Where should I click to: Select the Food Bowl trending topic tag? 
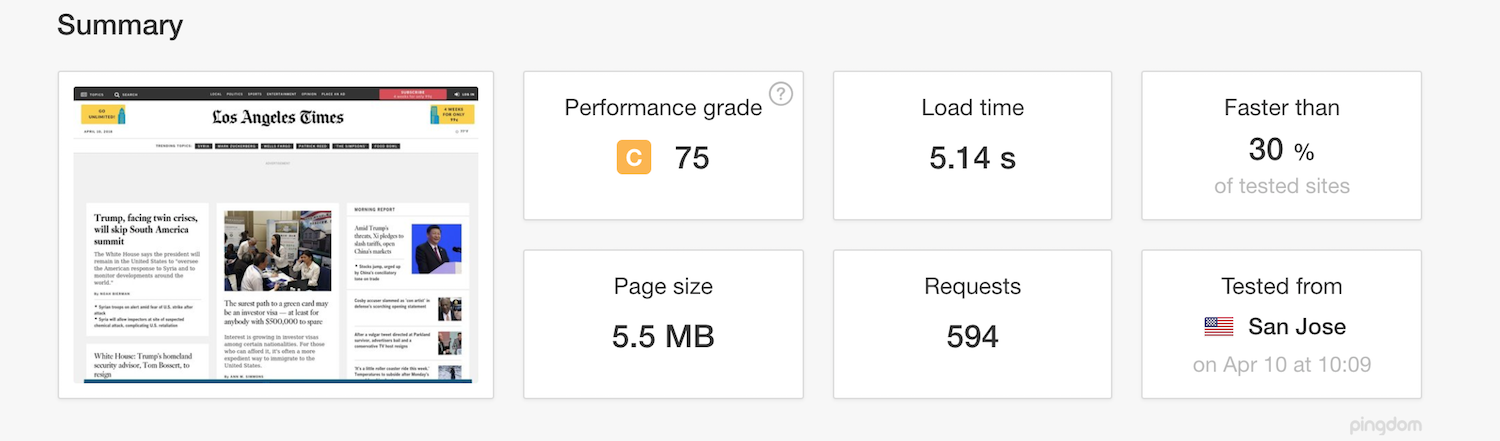(386, 146)
